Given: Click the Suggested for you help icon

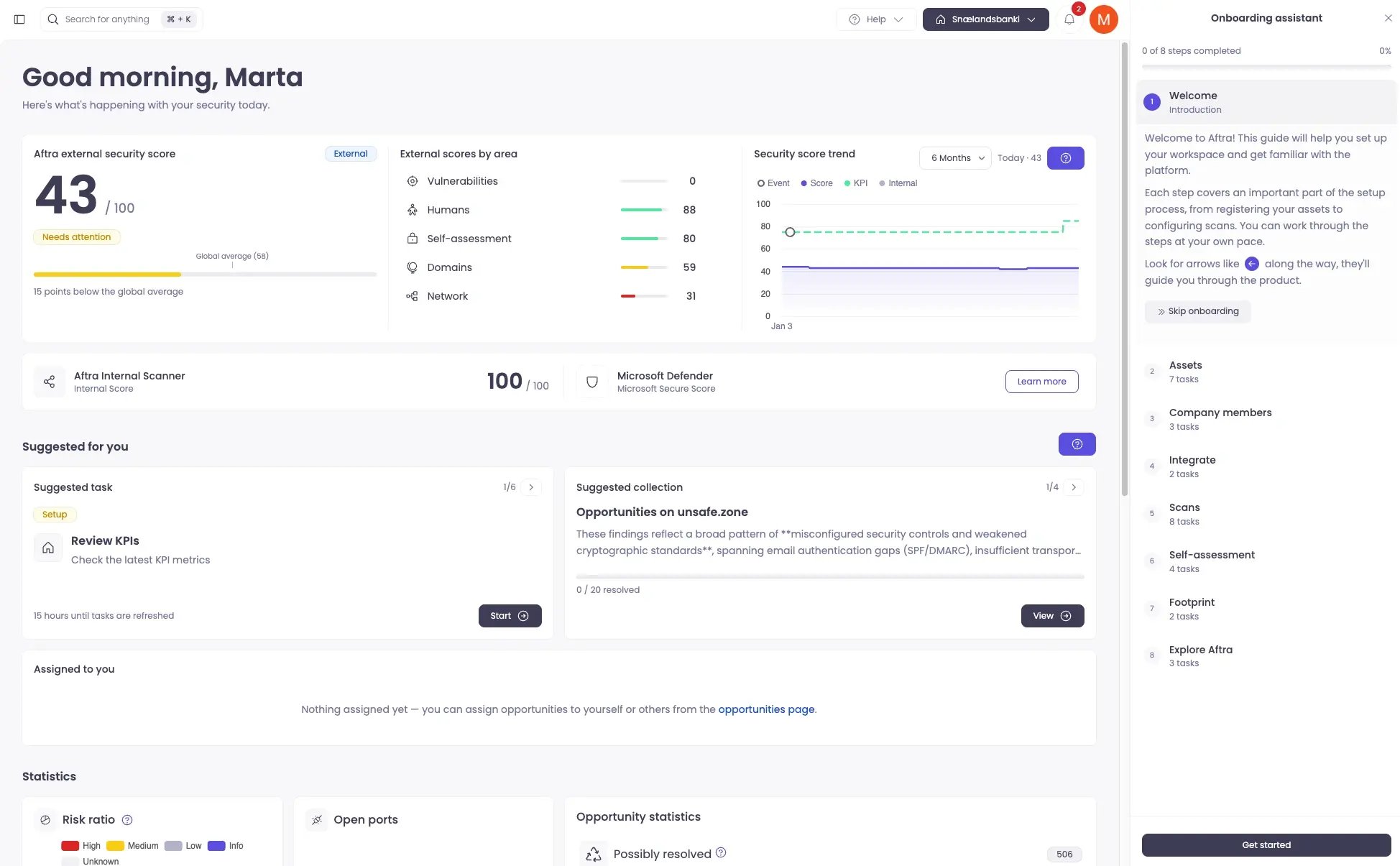Looking at the screenshot, I should click(x=1077, y=444).
